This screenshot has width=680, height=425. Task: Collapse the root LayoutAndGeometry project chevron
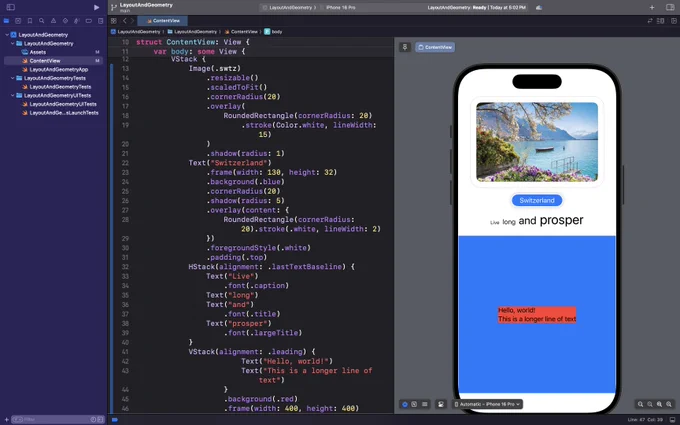pyautogui.click(x=7, y=35)
